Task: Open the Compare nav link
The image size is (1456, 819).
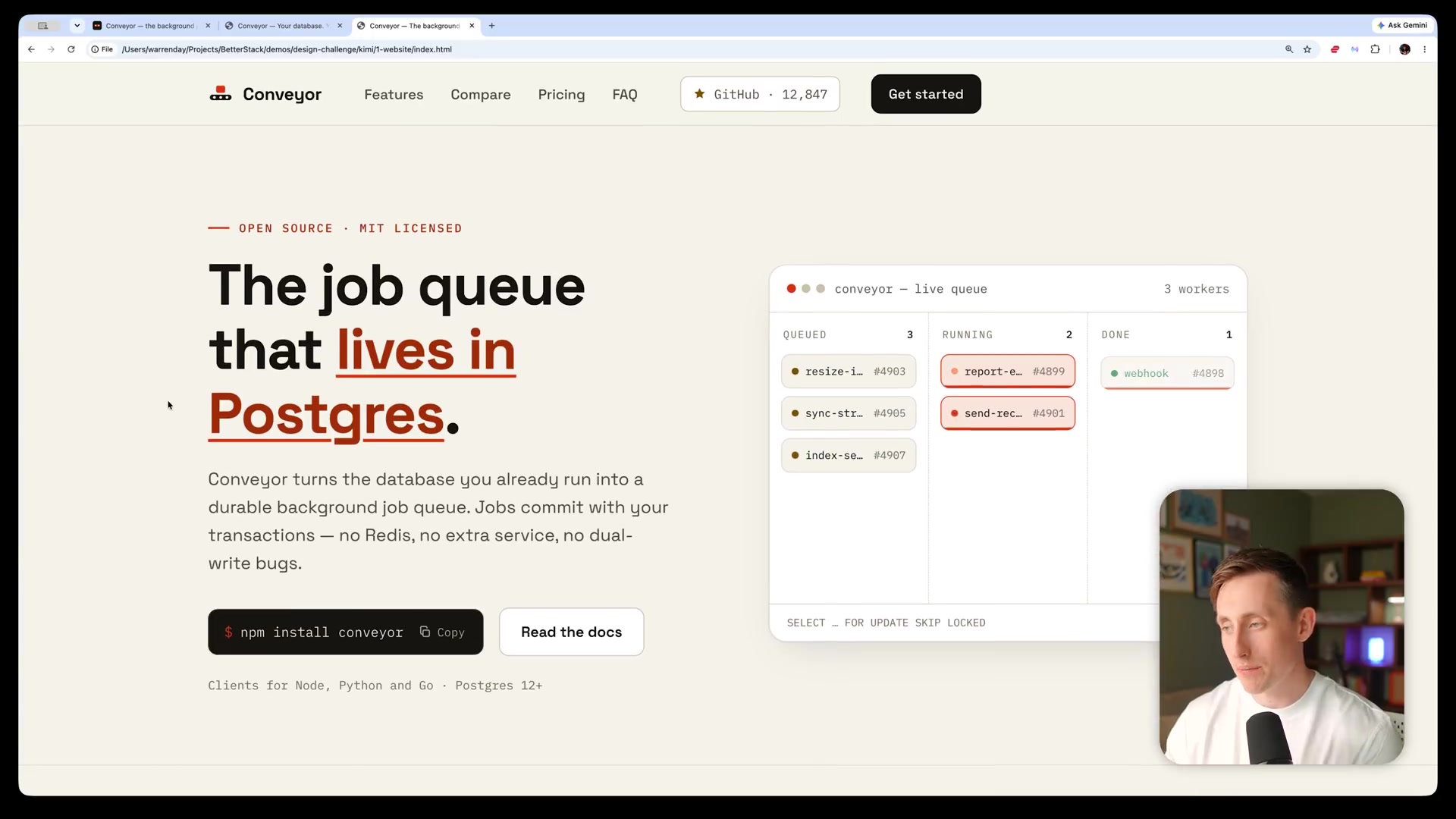Action: pyautogui.click(x=481, y=95)
